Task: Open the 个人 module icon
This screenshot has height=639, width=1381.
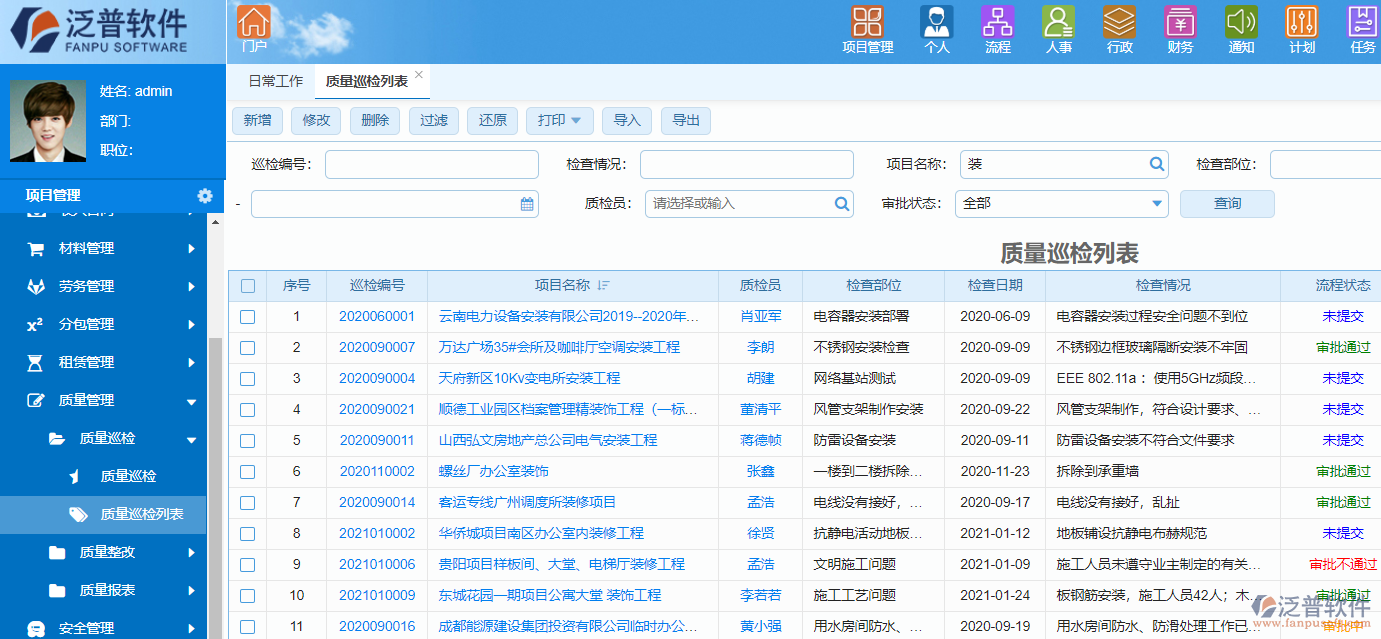Action: coord(937,22)
